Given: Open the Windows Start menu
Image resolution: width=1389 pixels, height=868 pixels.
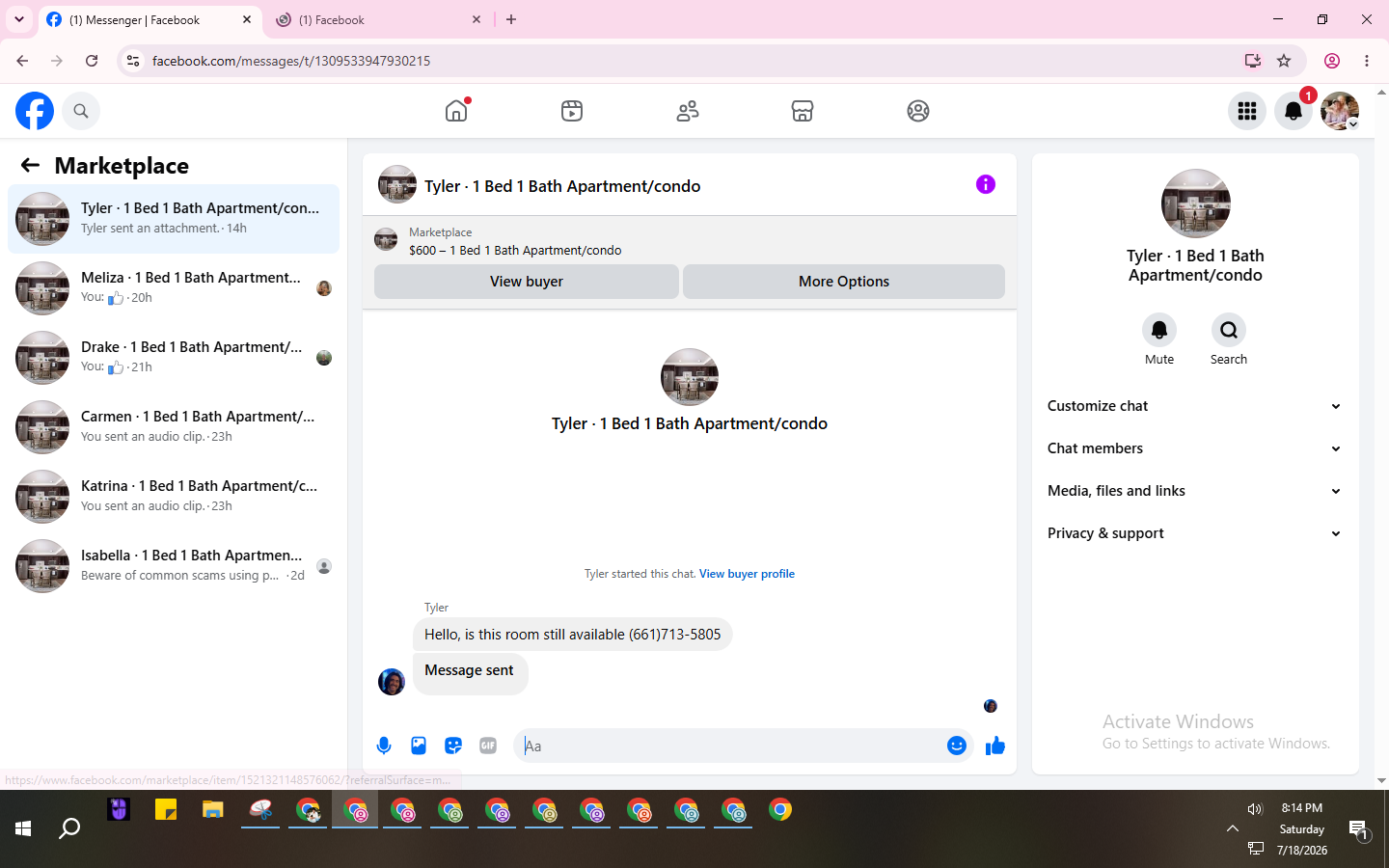Looking at the screenshot, I should click(x=23, y=828).
